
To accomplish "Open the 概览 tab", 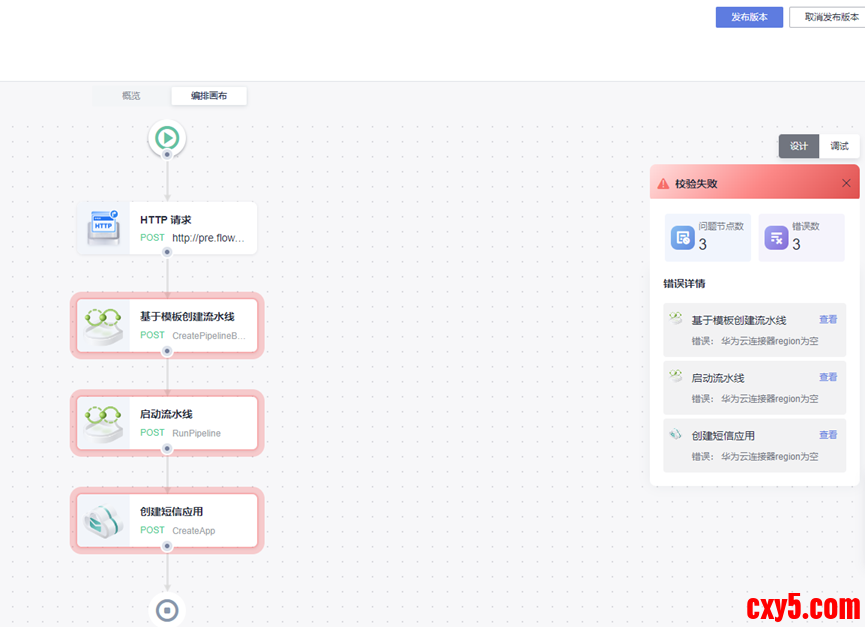I will (x=131, y=96).
